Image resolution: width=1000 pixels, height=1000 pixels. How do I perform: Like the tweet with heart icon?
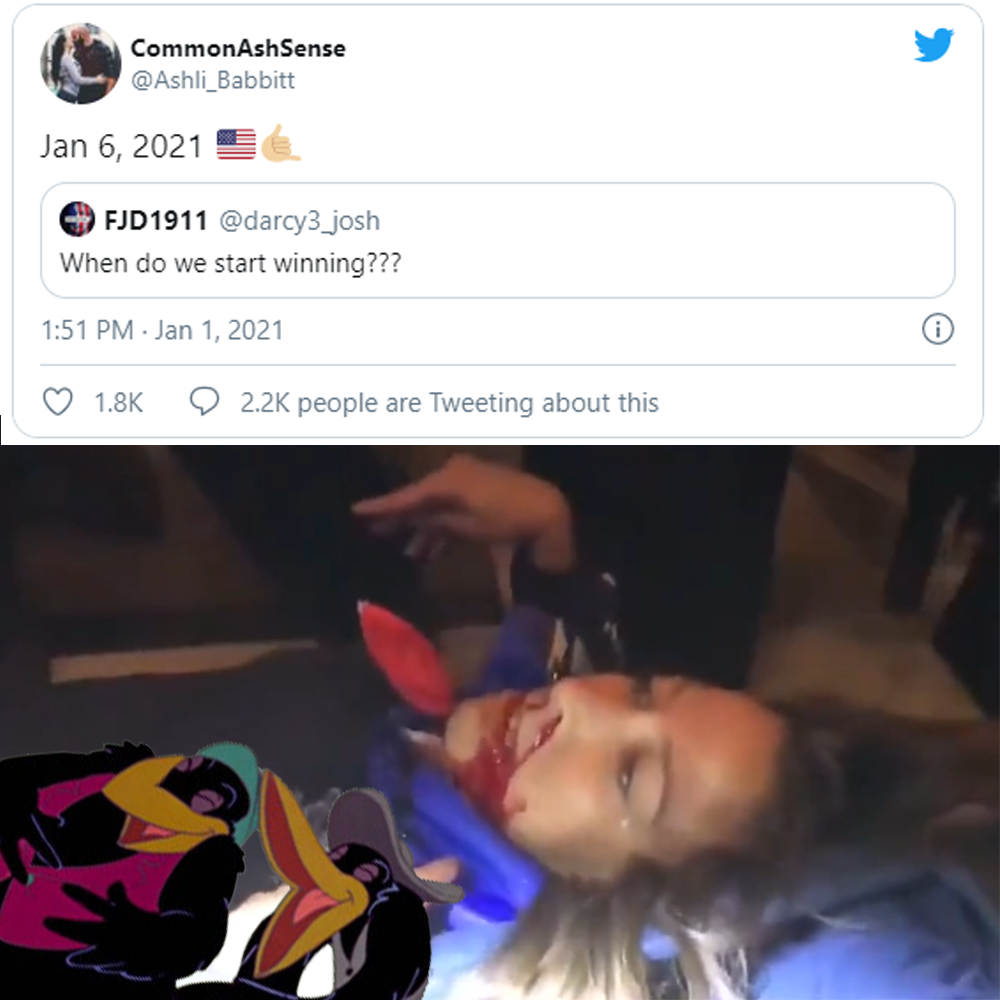tap(57, 402)
